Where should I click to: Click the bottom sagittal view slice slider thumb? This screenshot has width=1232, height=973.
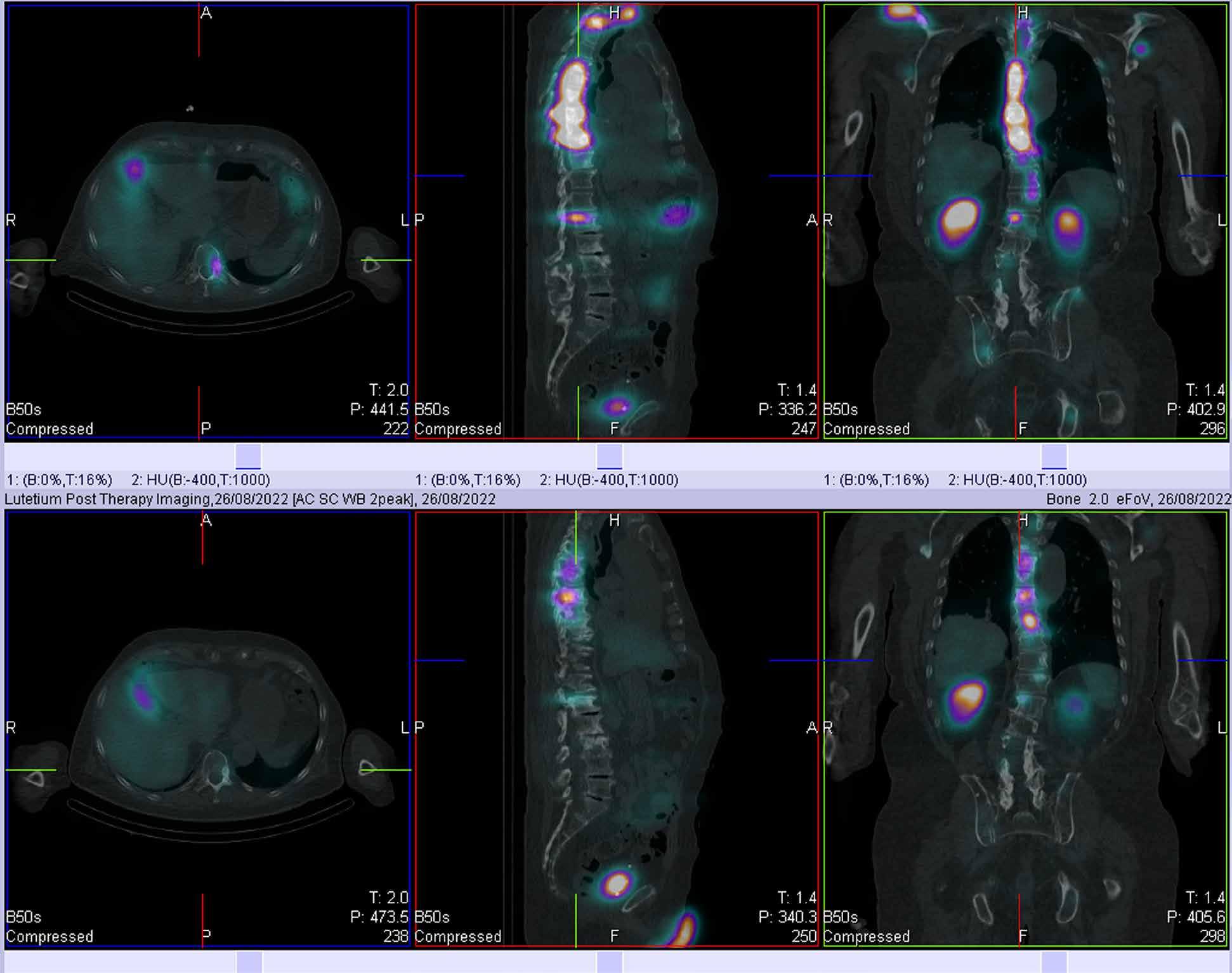609,962
